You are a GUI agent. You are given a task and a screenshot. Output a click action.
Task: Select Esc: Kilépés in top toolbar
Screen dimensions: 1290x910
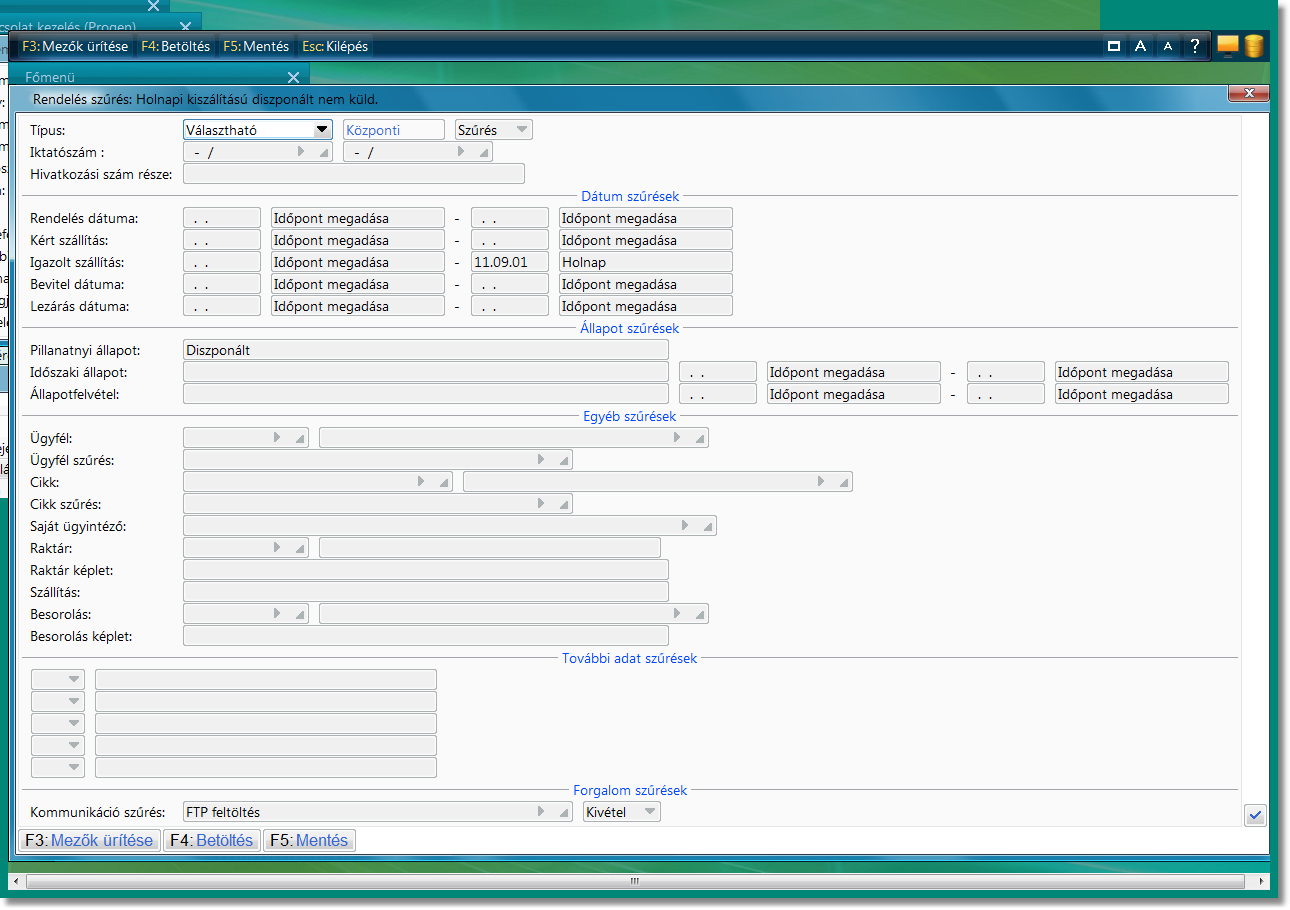click(335, 46)
